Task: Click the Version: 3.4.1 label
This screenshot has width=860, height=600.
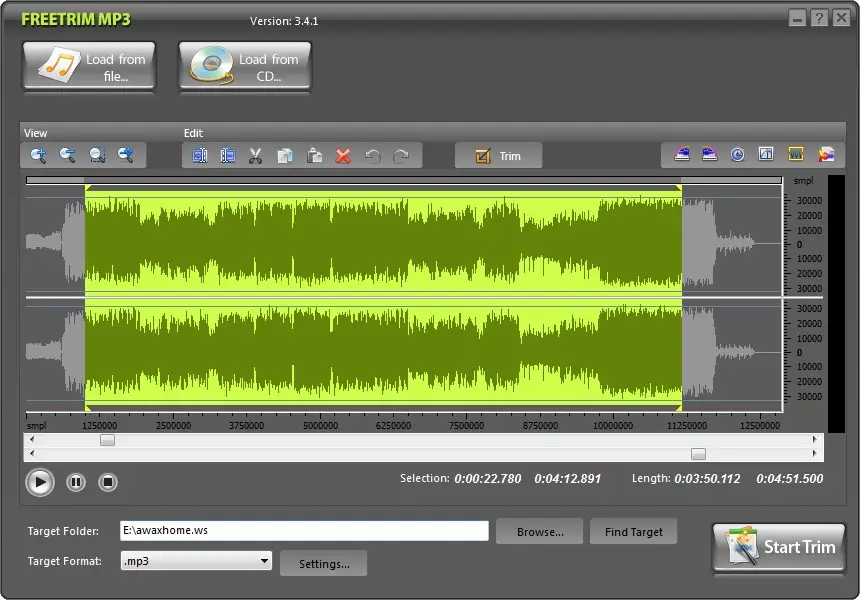Action: coord(284,21)
